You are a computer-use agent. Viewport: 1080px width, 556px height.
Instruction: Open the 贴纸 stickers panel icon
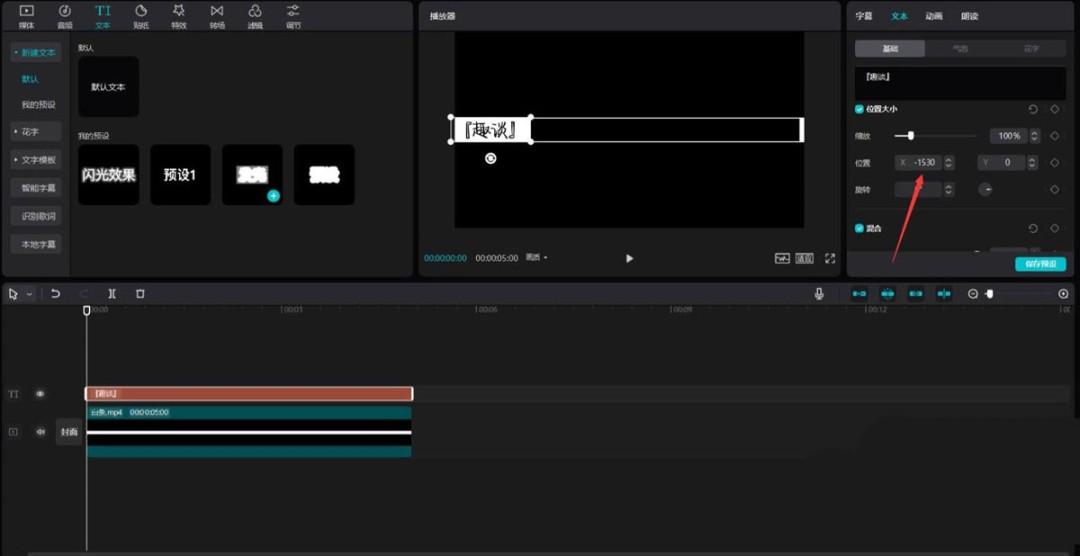(141, 15)
